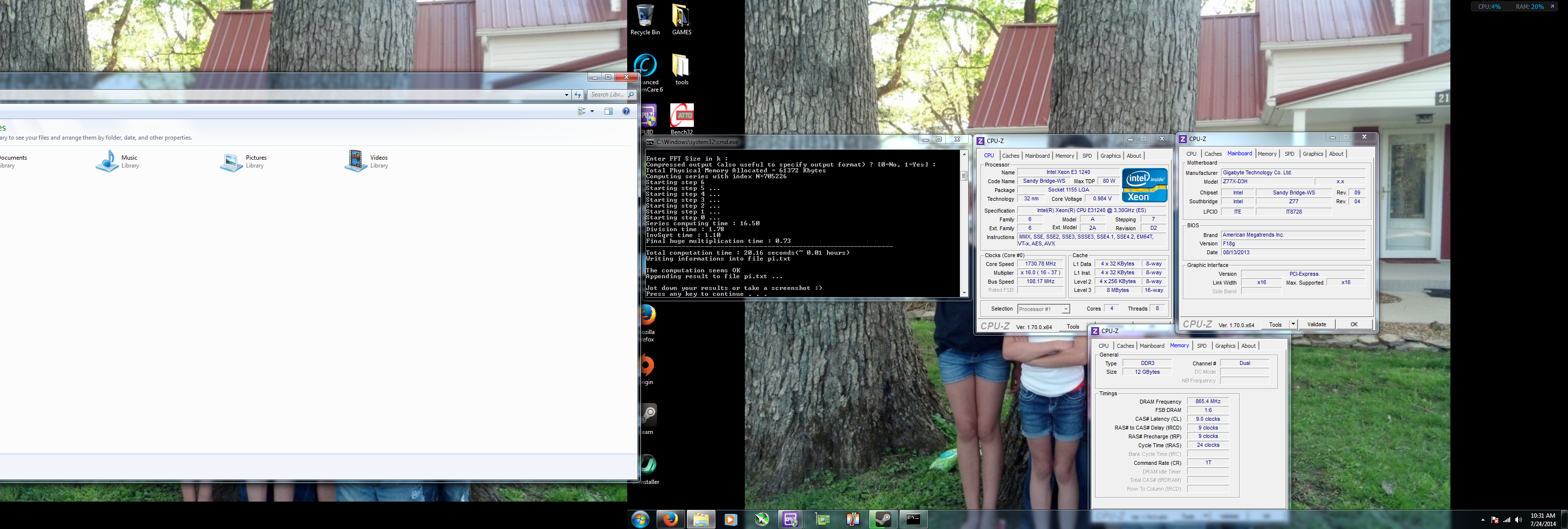
Task: Open the volume icon in system tray
Action: click(x=1518, y=520)
